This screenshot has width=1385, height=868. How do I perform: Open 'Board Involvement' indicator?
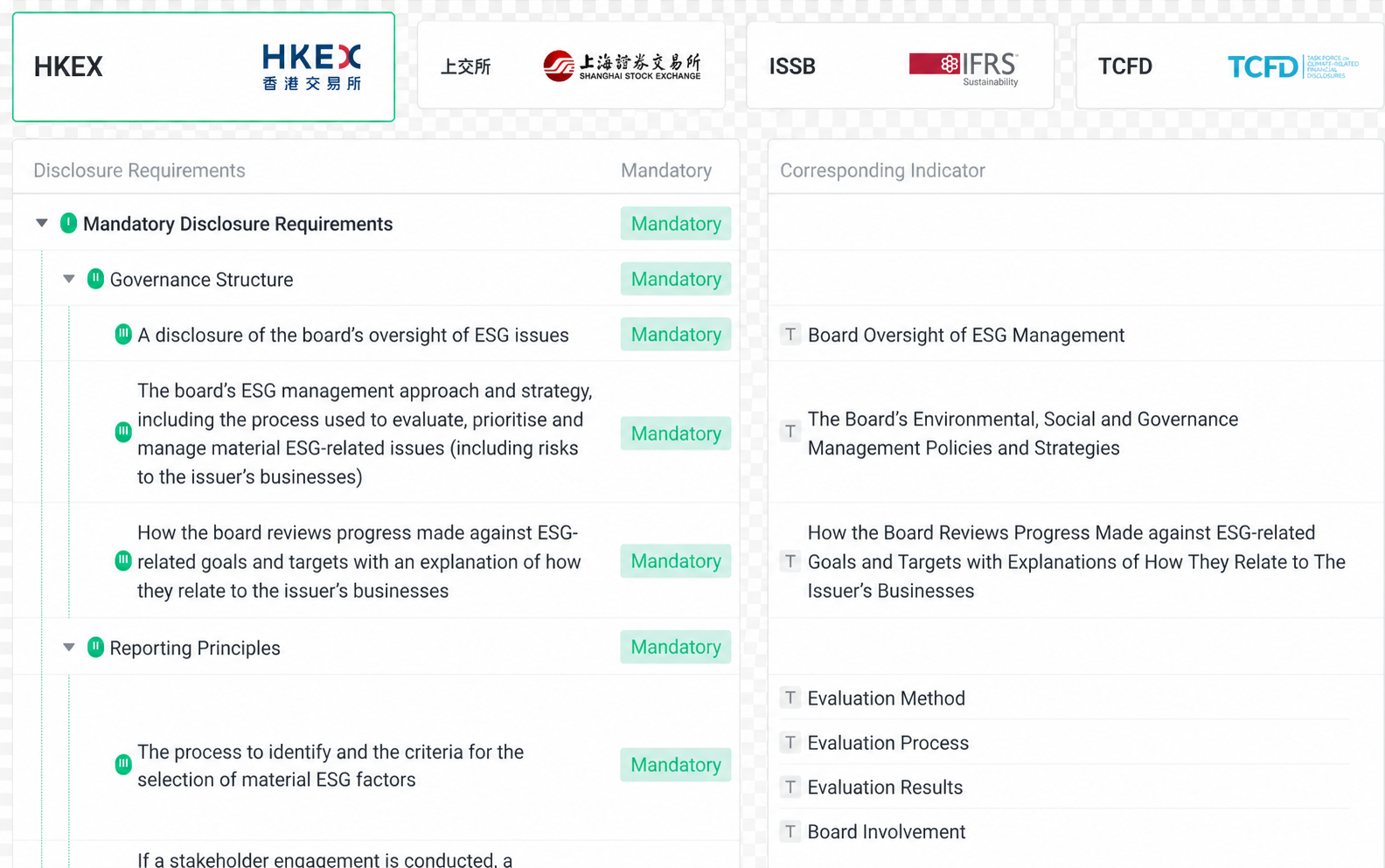tap(886, 832)
